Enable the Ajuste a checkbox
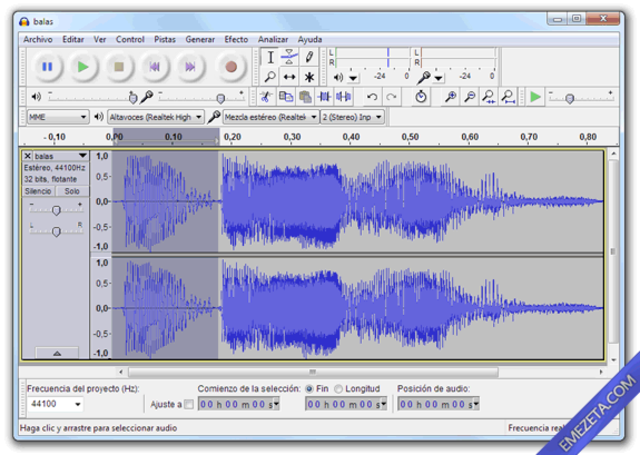This screenshot has height=455, width=640. click(189, 404)
